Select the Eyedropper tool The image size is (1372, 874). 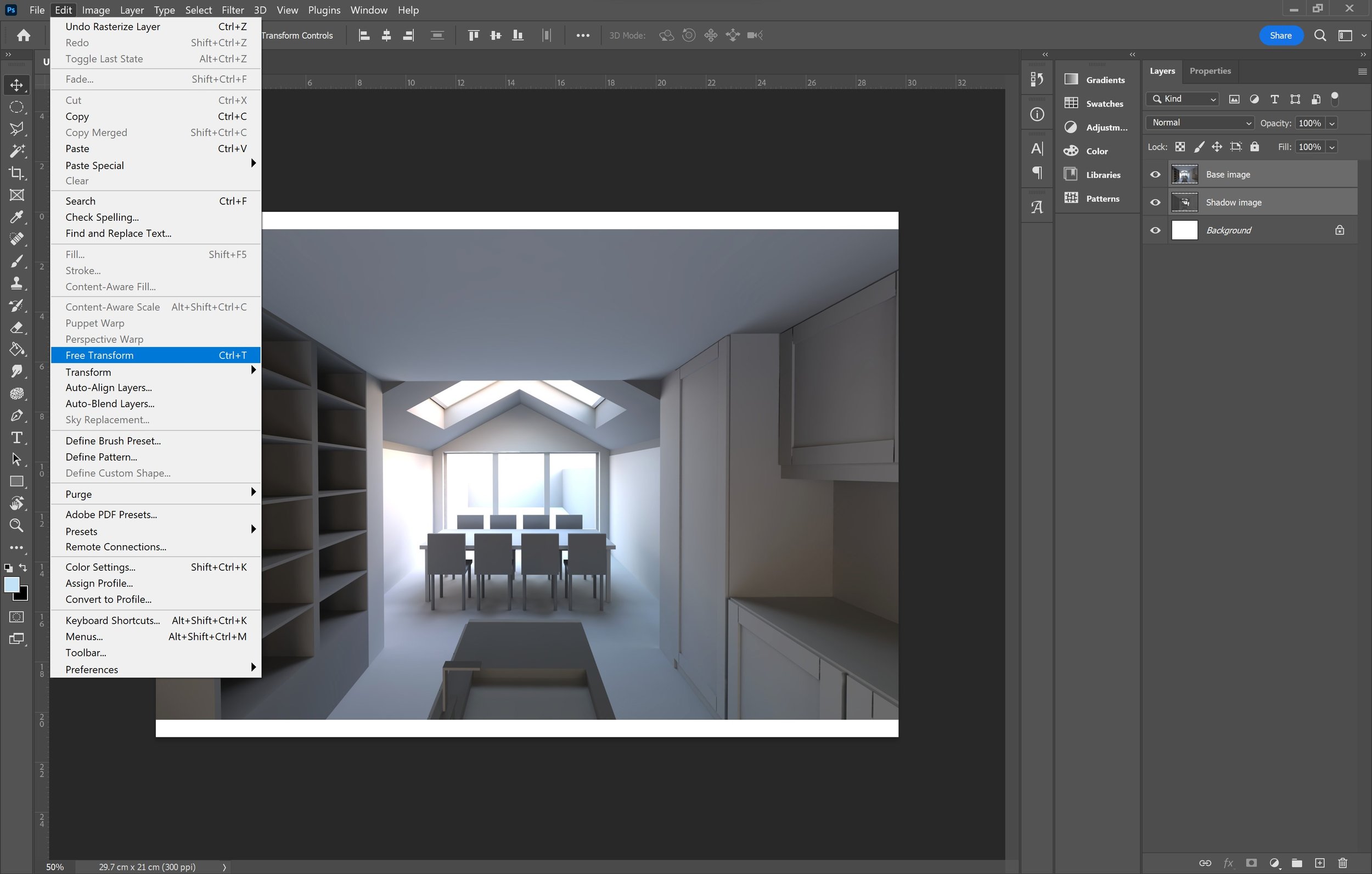pos(16,217)
